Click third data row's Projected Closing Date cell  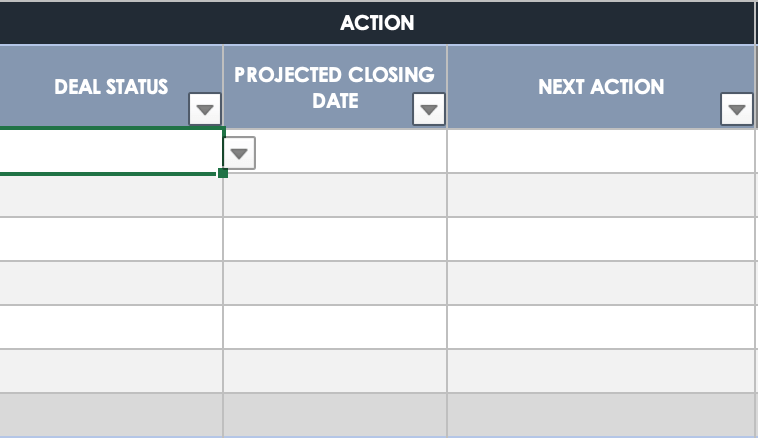(334, 239)
